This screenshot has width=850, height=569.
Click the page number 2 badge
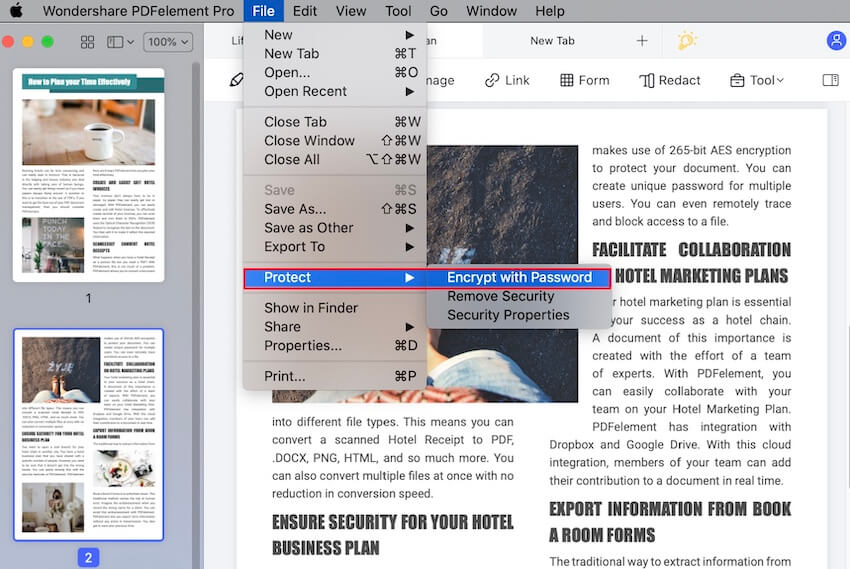[x=88, y=558]
